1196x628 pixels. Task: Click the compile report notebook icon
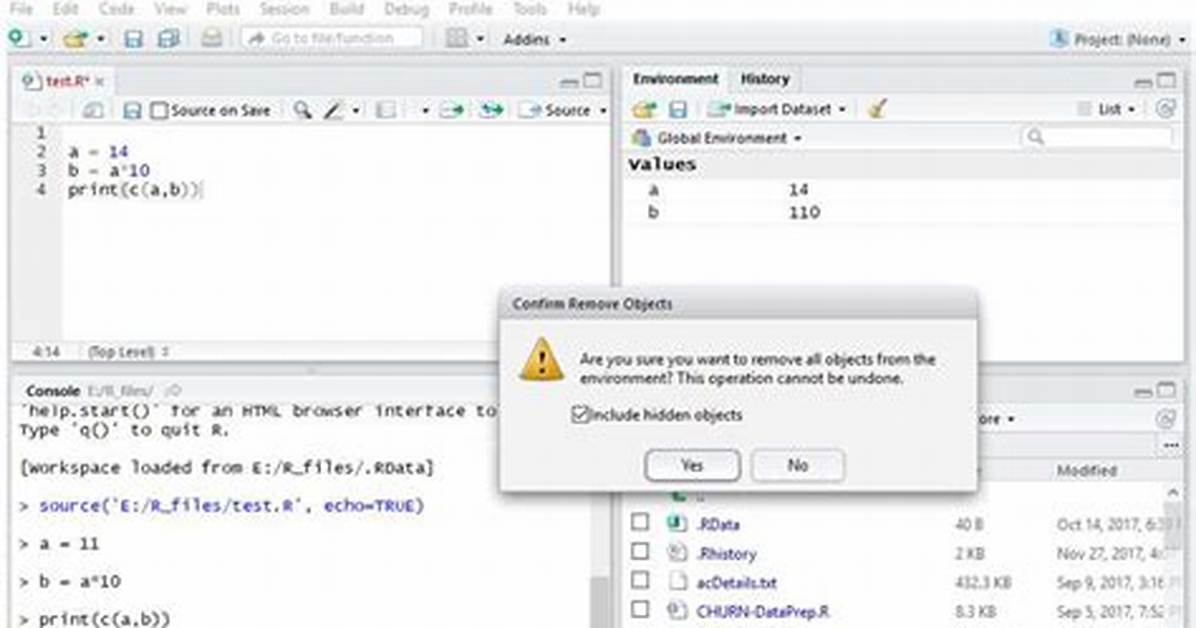(x=386, y=111)
